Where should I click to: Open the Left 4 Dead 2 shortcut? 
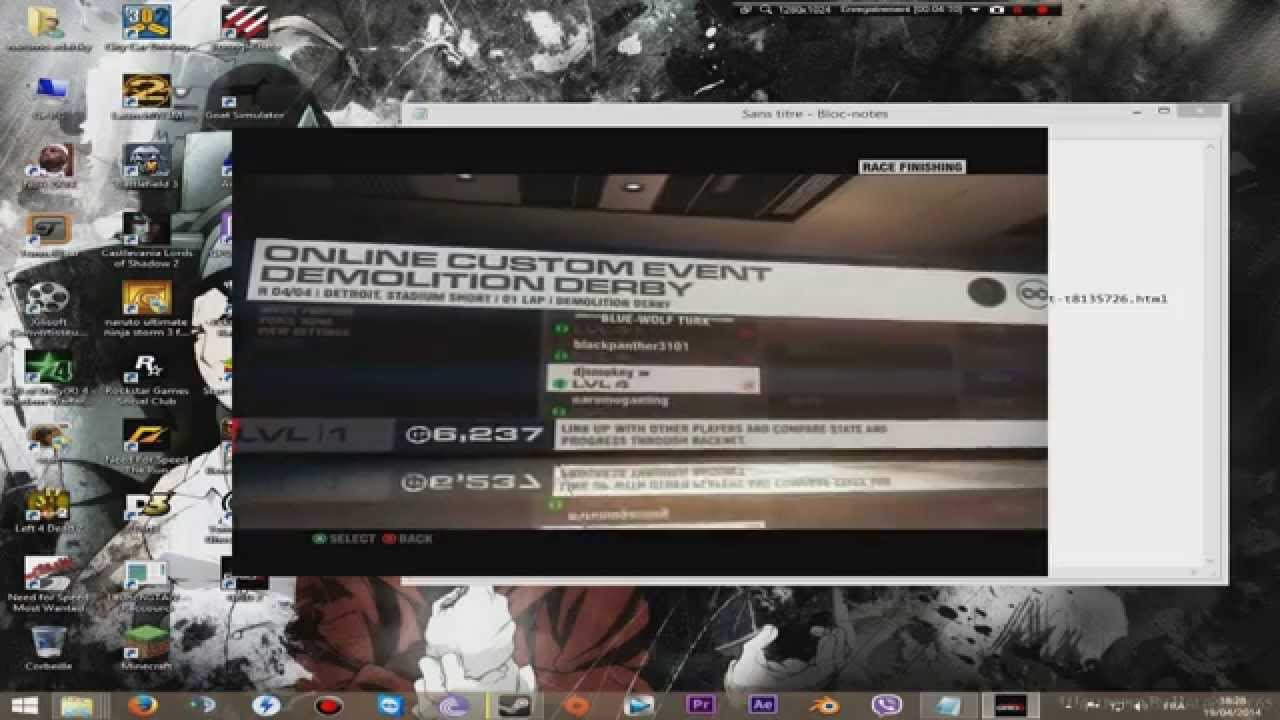(47, 510)
